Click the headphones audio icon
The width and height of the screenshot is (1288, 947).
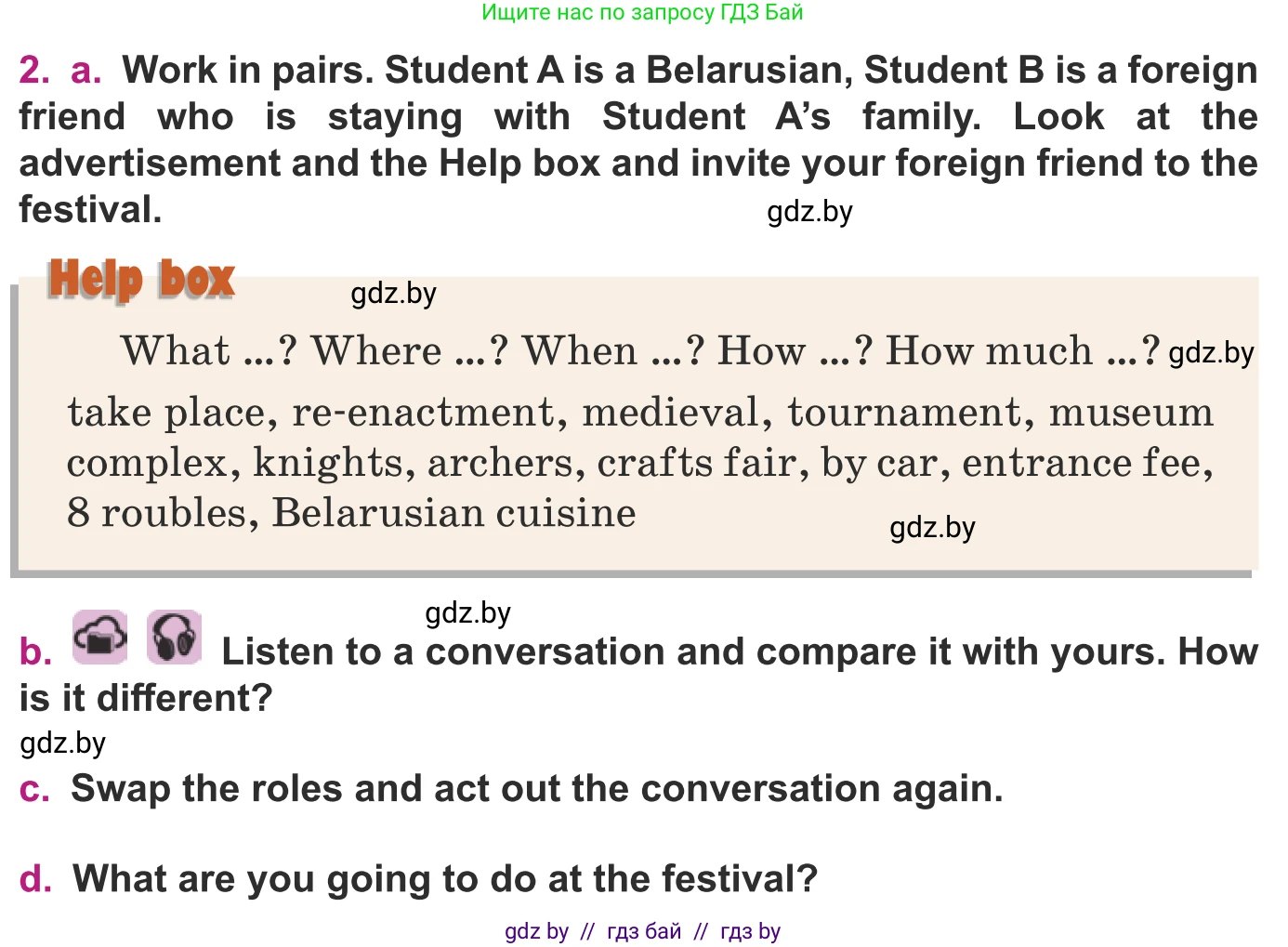click(174, 638)
